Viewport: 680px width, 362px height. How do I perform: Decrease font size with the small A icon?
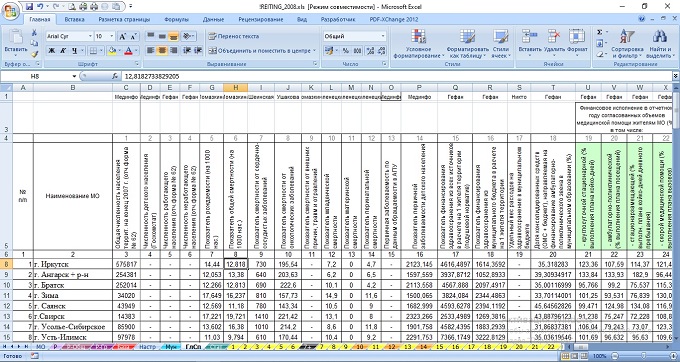coord(133,36)
